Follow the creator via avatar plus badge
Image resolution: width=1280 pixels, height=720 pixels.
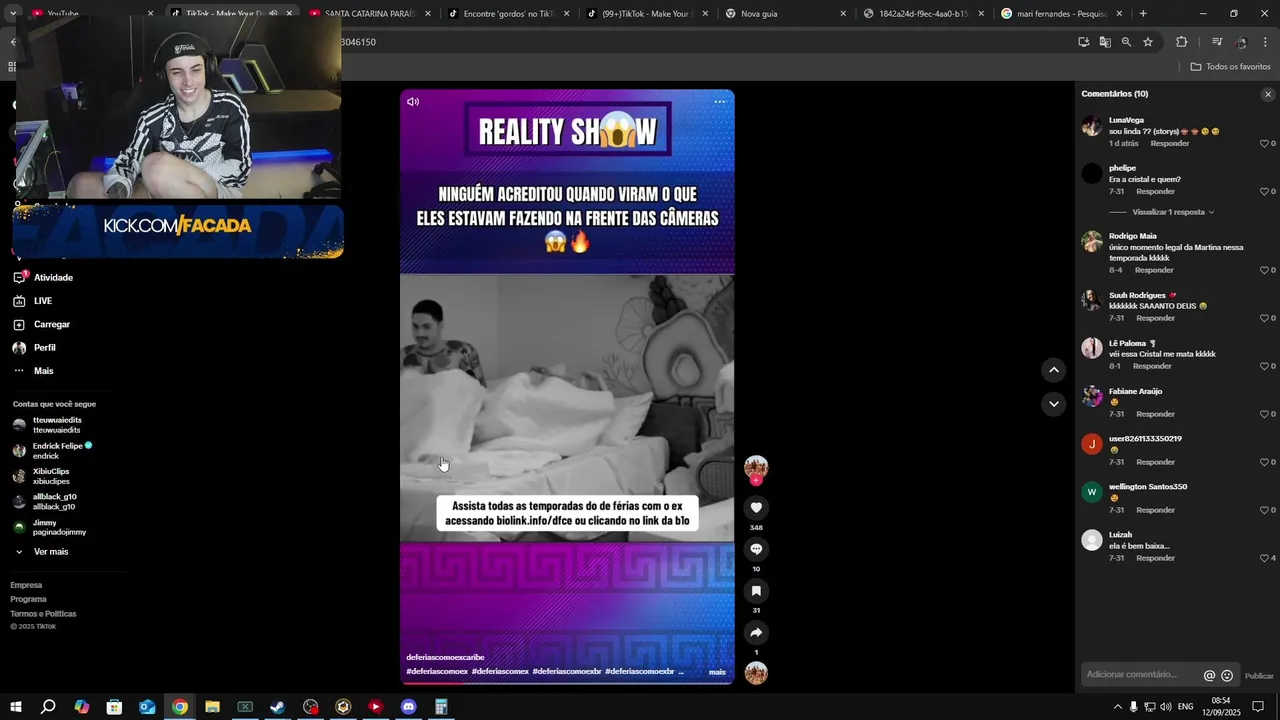756,481
